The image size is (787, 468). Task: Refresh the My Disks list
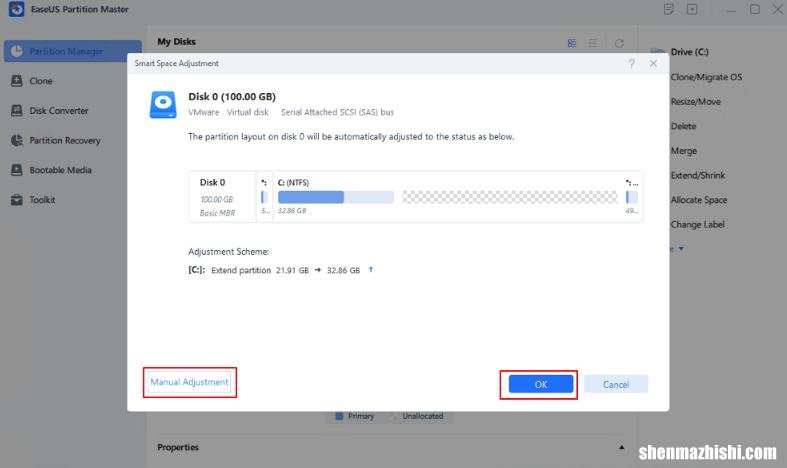click(x=619, y=43)
